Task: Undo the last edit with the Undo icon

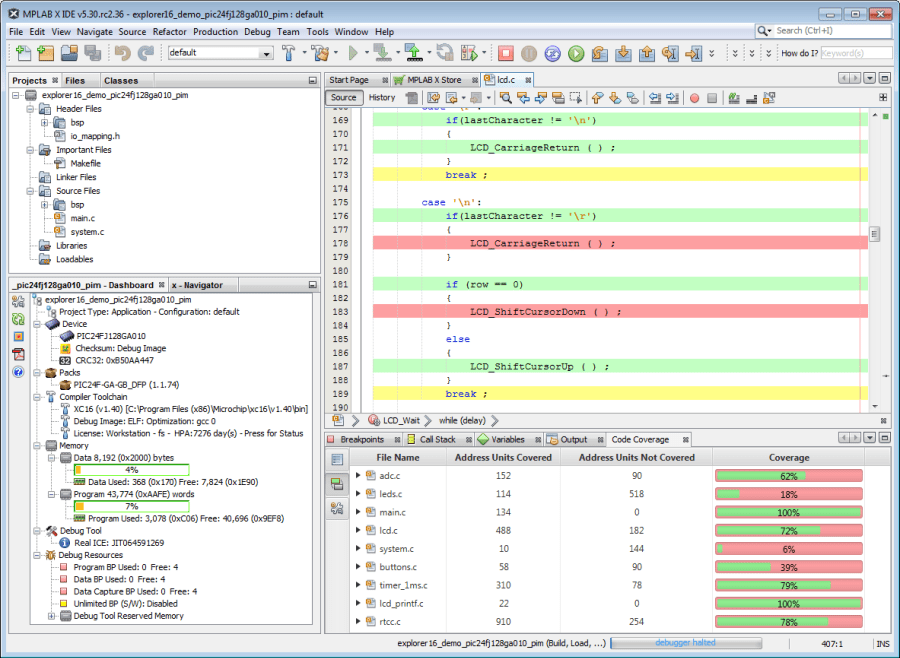Action: coord(122,51)
